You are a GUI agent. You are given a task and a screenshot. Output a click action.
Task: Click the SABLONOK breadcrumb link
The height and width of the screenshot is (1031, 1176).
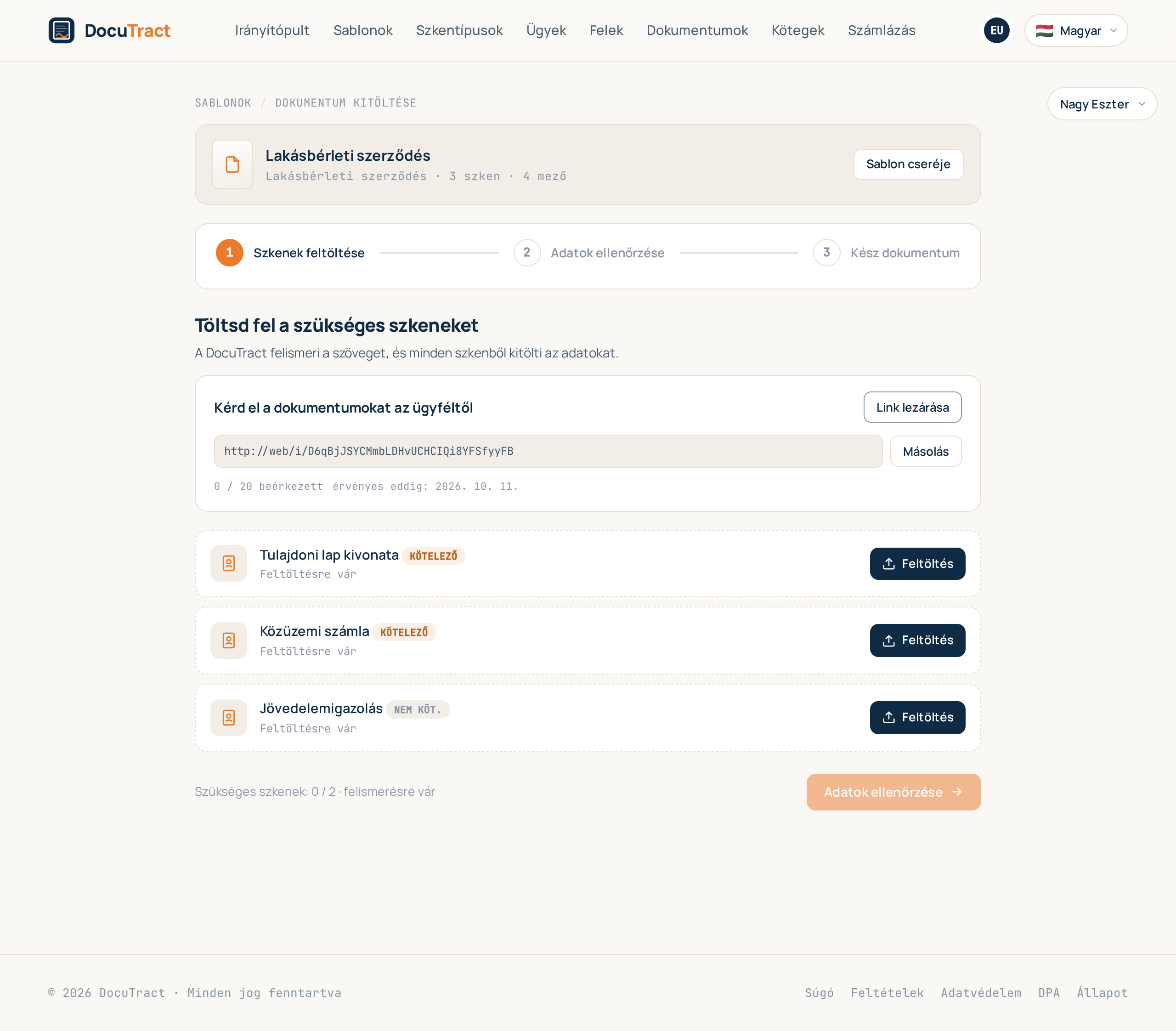(x=223, y=103)
